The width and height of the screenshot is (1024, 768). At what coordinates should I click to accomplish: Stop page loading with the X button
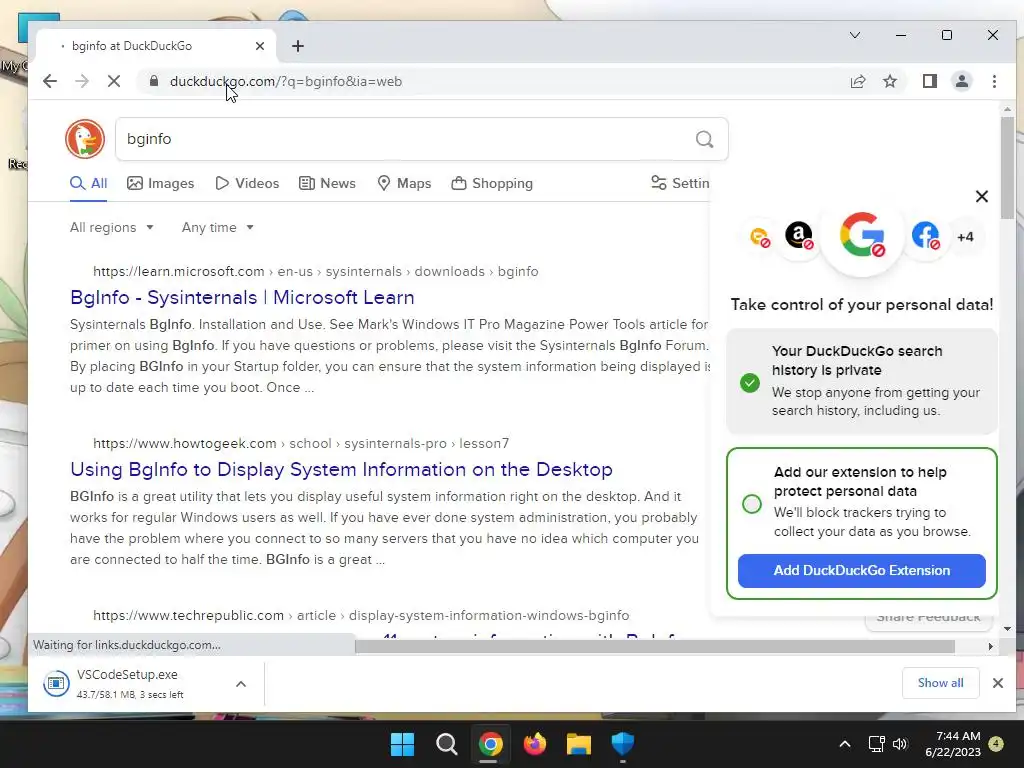[x=114, y=81]
